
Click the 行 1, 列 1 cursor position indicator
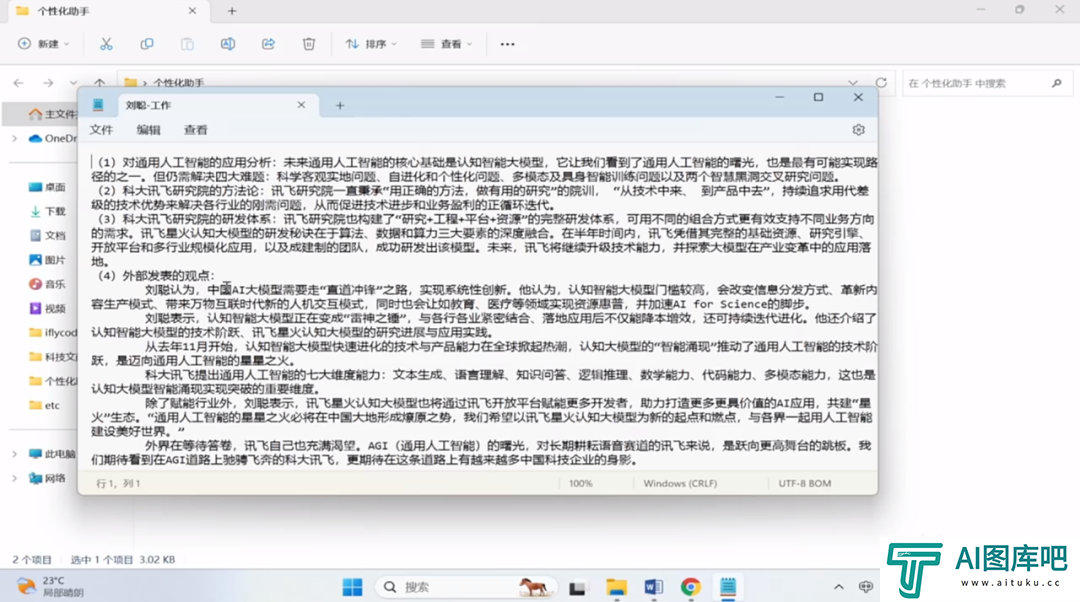(118, 484)
